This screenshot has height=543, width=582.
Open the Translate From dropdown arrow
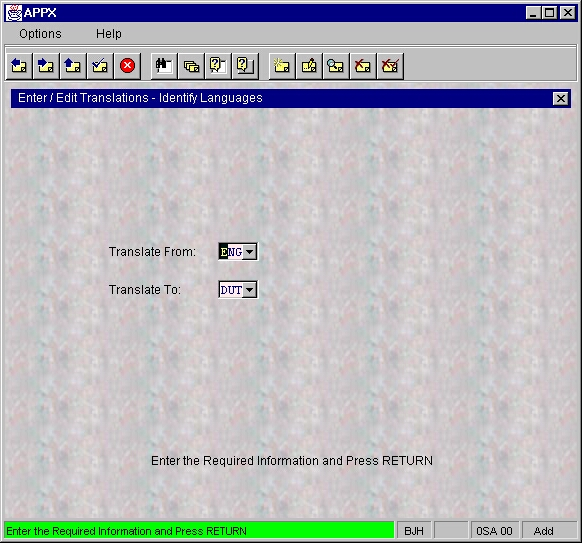point(250,252)
